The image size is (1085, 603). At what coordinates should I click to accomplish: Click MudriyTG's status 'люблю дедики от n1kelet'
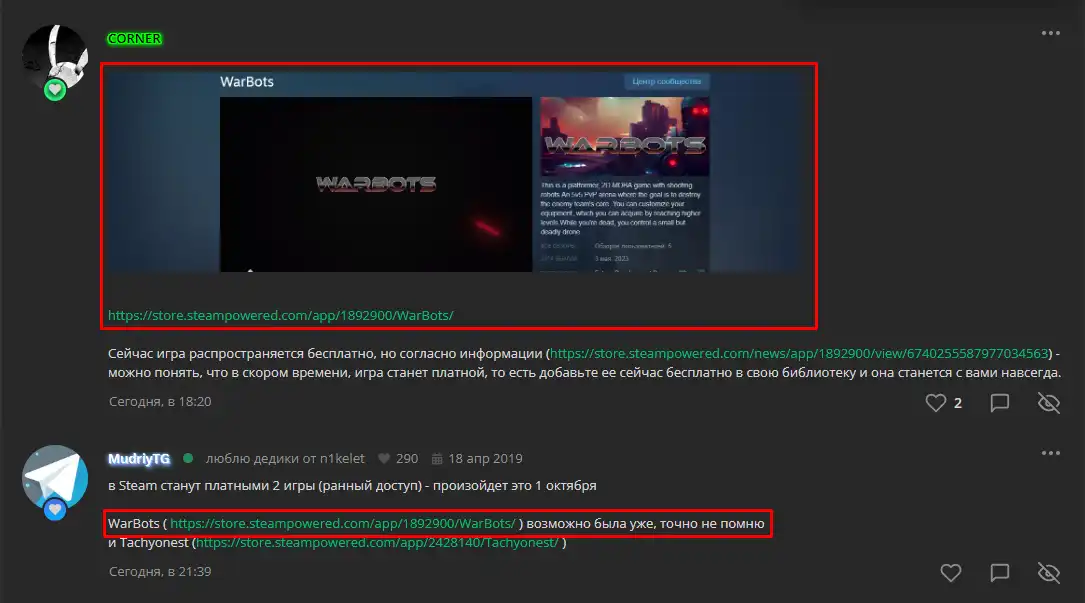pos(285,459)
